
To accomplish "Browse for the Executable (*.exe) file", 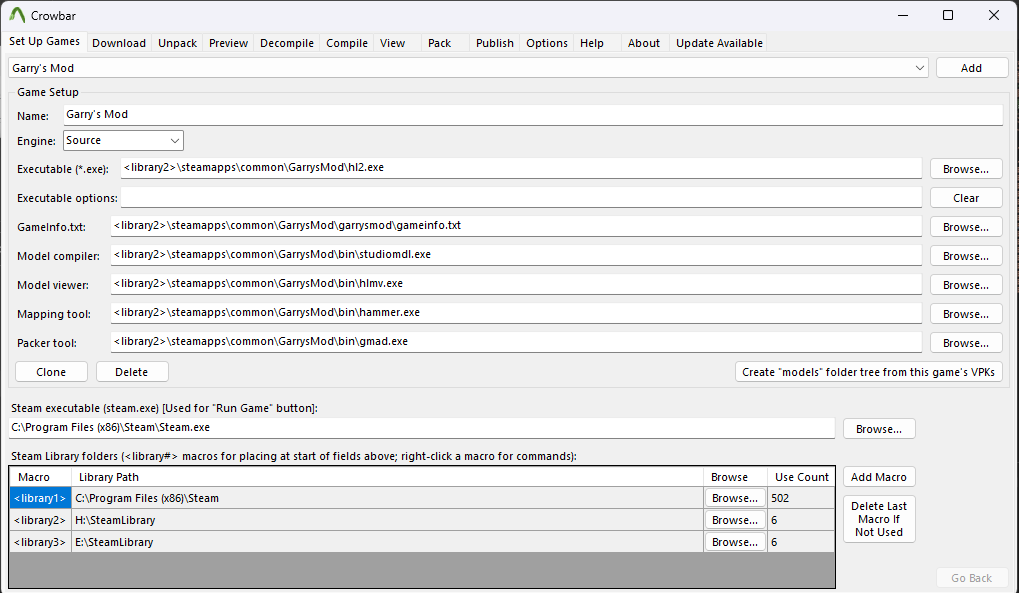I will click(966, 169).
